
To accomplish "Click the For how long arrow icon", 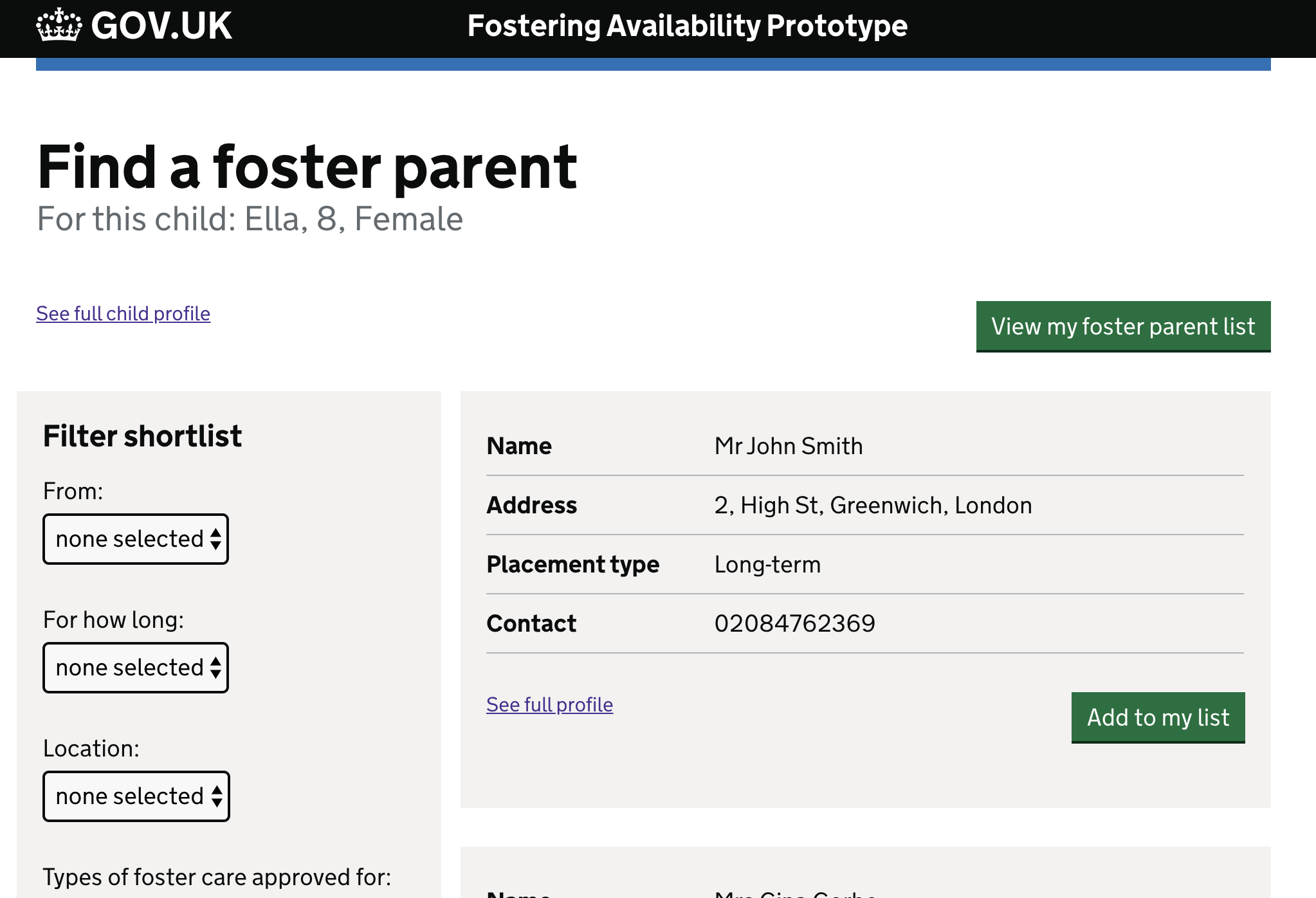I will [x=215, y=668].
